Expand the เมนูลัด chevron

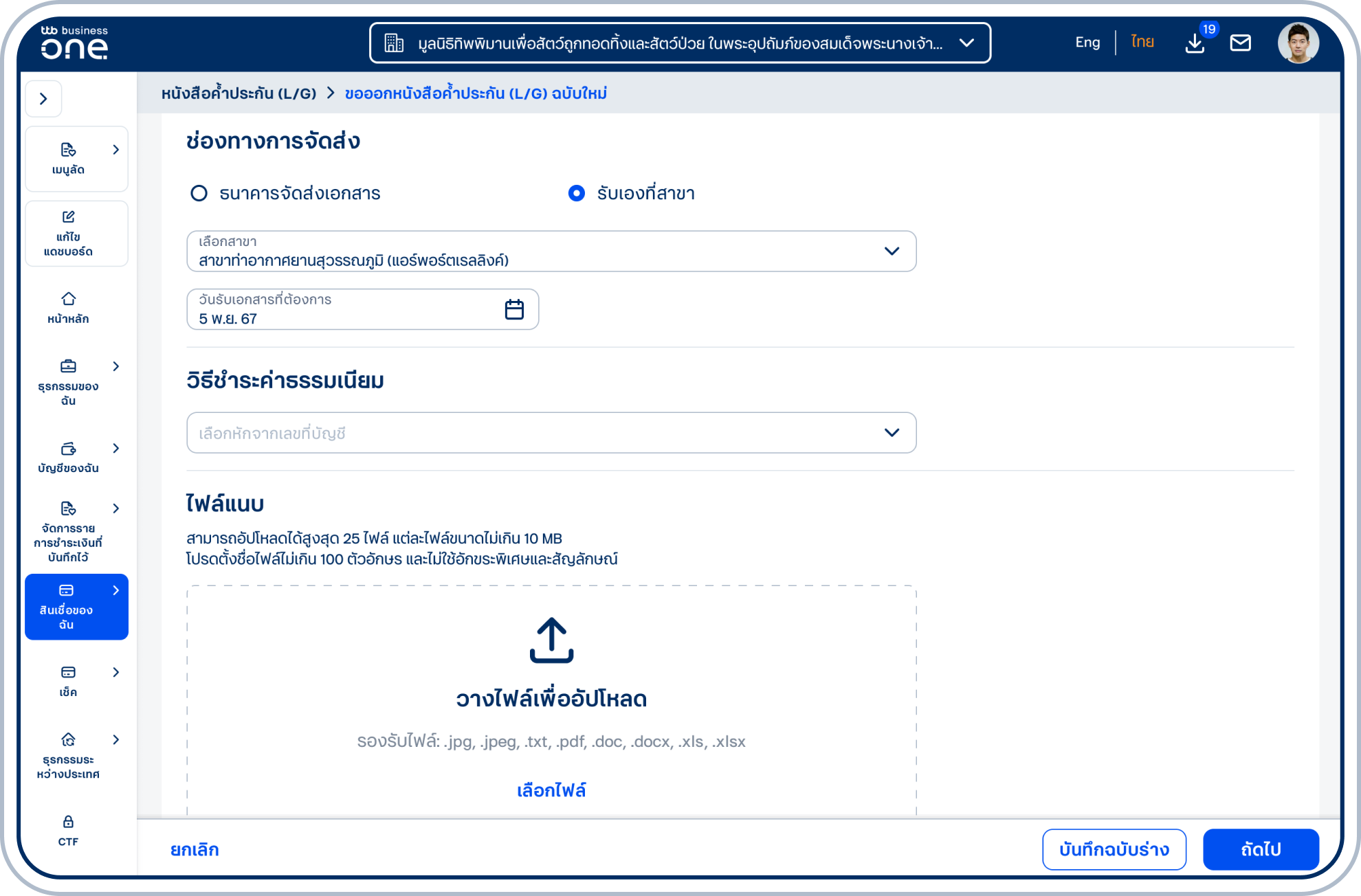[116, 150]
